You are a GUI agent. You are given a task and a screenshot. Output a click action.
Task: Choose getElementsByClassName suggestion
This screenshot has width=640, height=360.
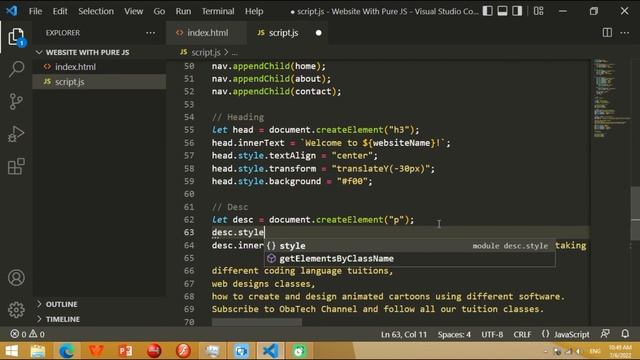point(409,258)
